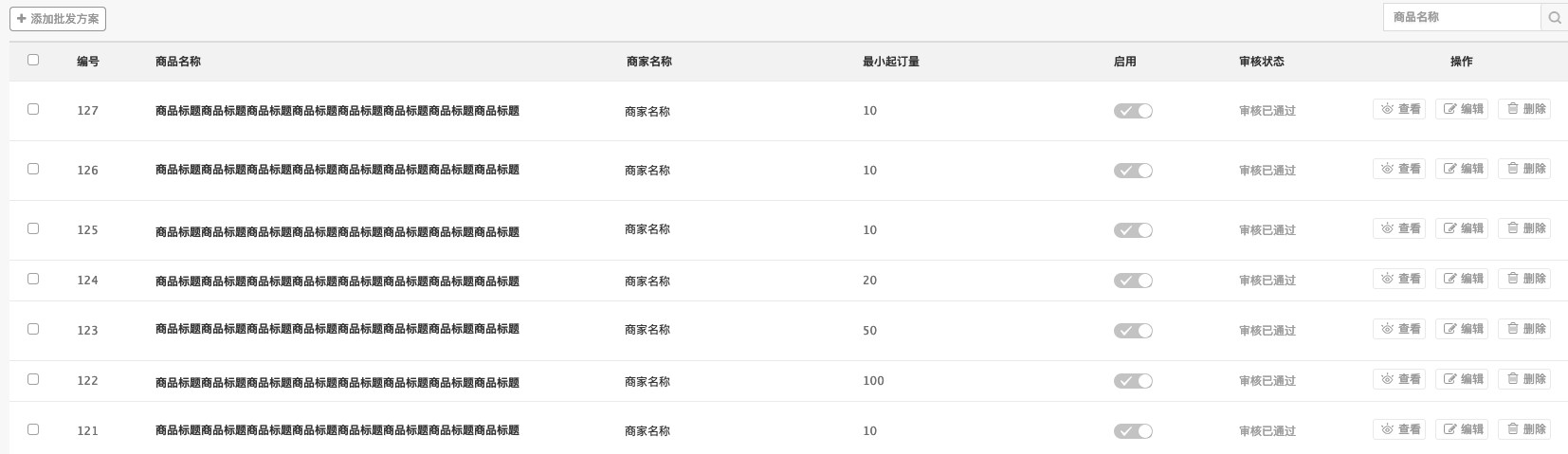1568x454 pixels.
Task: Click 添加批发方案 add button
Action: point(58,19)
